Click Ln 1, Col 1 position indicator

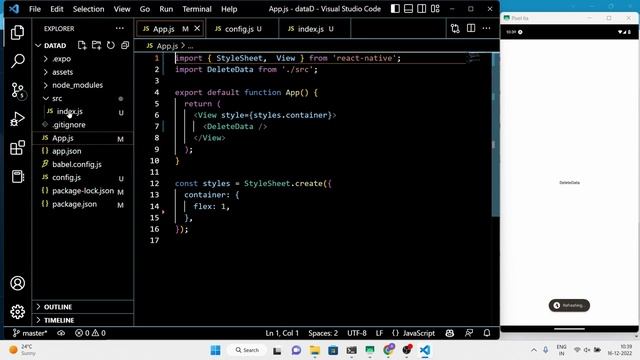click(282, 333)
